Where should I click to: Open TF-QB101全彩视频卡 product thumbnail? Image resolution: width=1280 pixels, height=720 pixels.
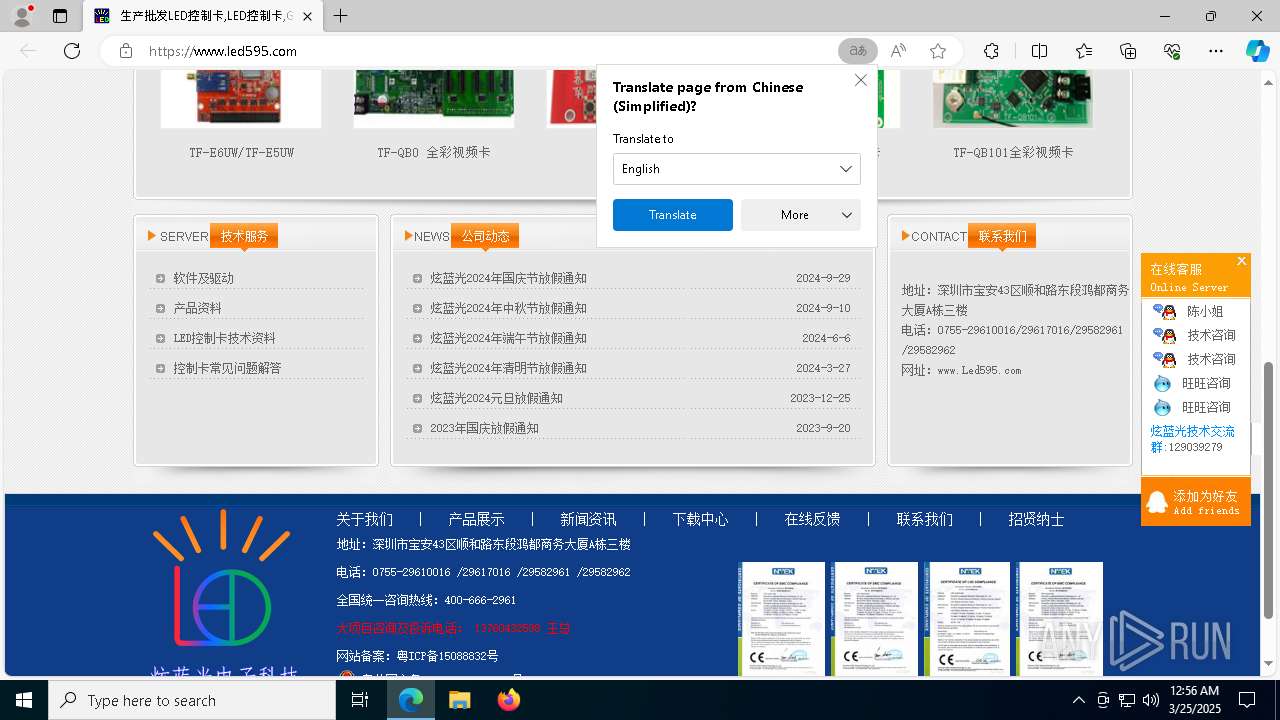1012,98
